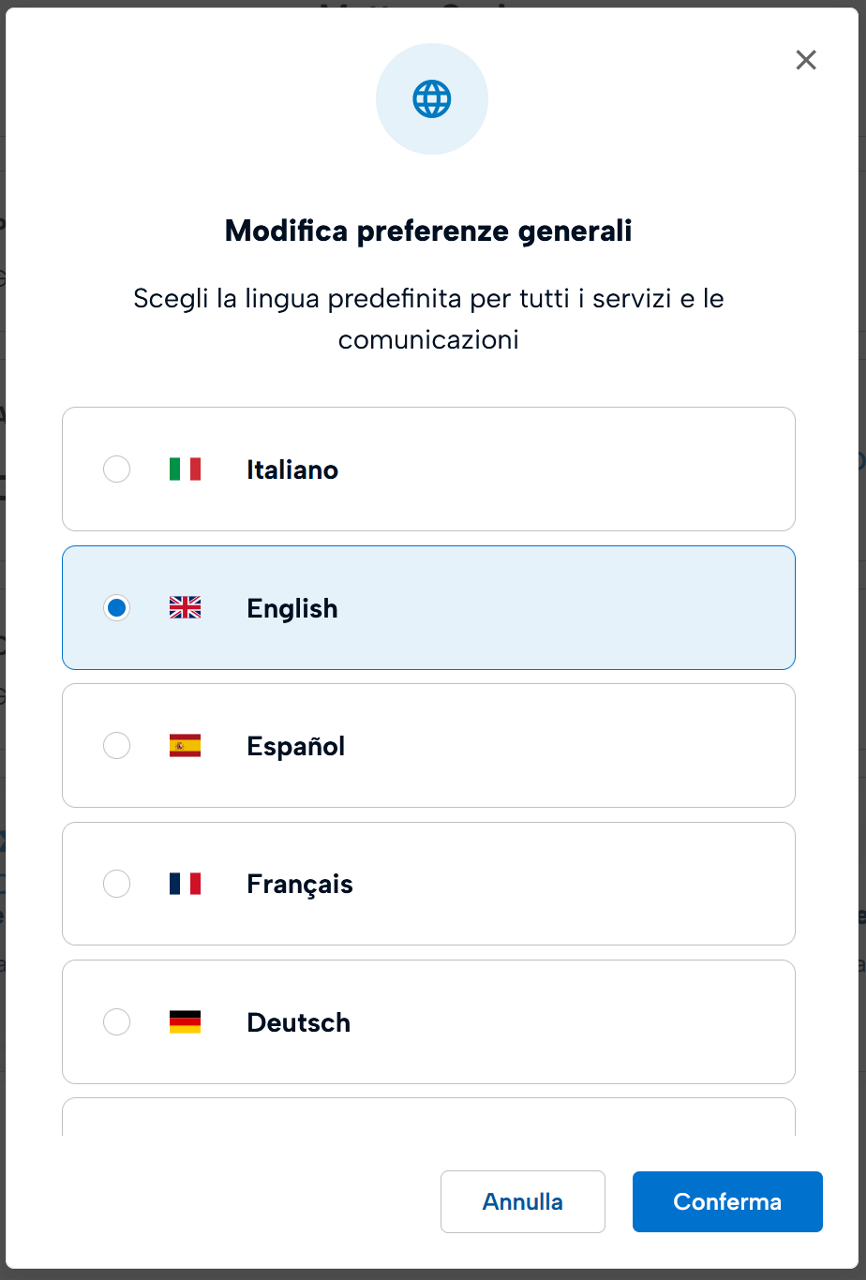866x1280 pixels.
Task: Click the German flag icon
Action: (x=185, y=1021)
